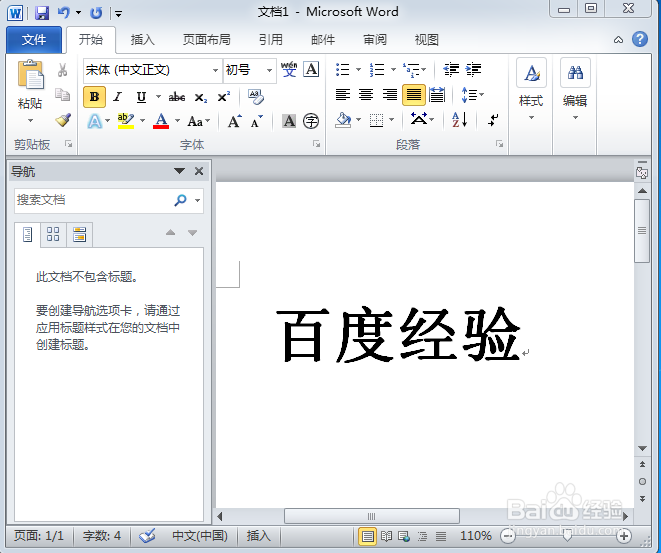Viewport: 661px width, 553px height.
Task: Switch to View (视图) tab
Action: click(x=427, y=40)
